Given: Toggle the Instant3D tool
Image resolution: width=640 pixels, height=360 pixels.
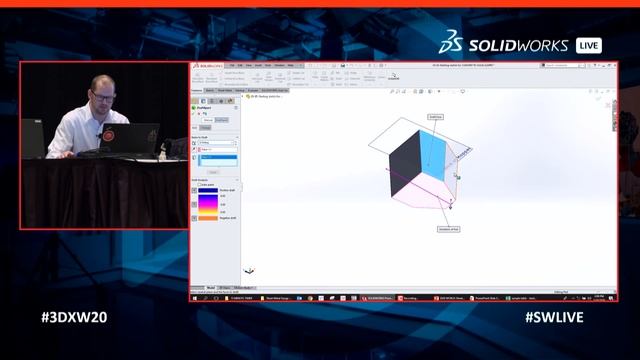Looking at the screenshot, I should [x=394, y=76].
